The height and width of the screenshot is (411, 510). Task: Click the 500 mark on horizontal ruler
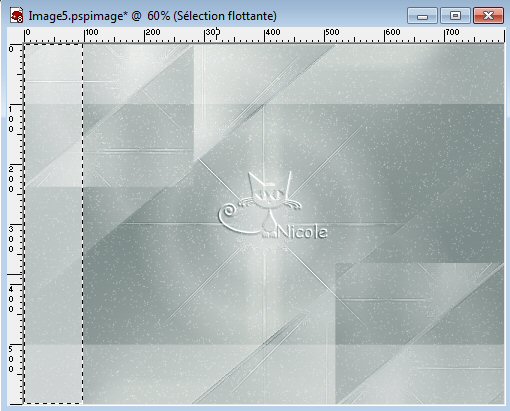332,32
